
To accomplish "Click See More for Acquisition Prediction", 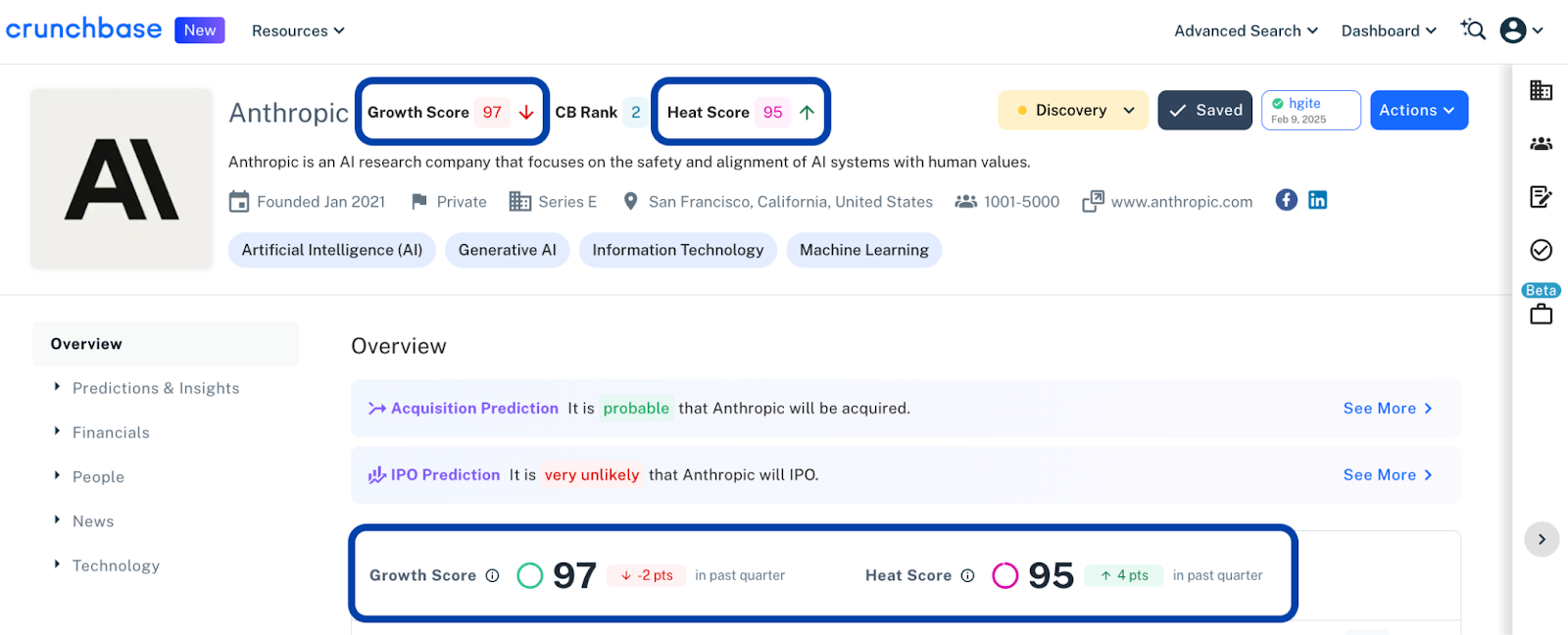I will [1388, 409].
